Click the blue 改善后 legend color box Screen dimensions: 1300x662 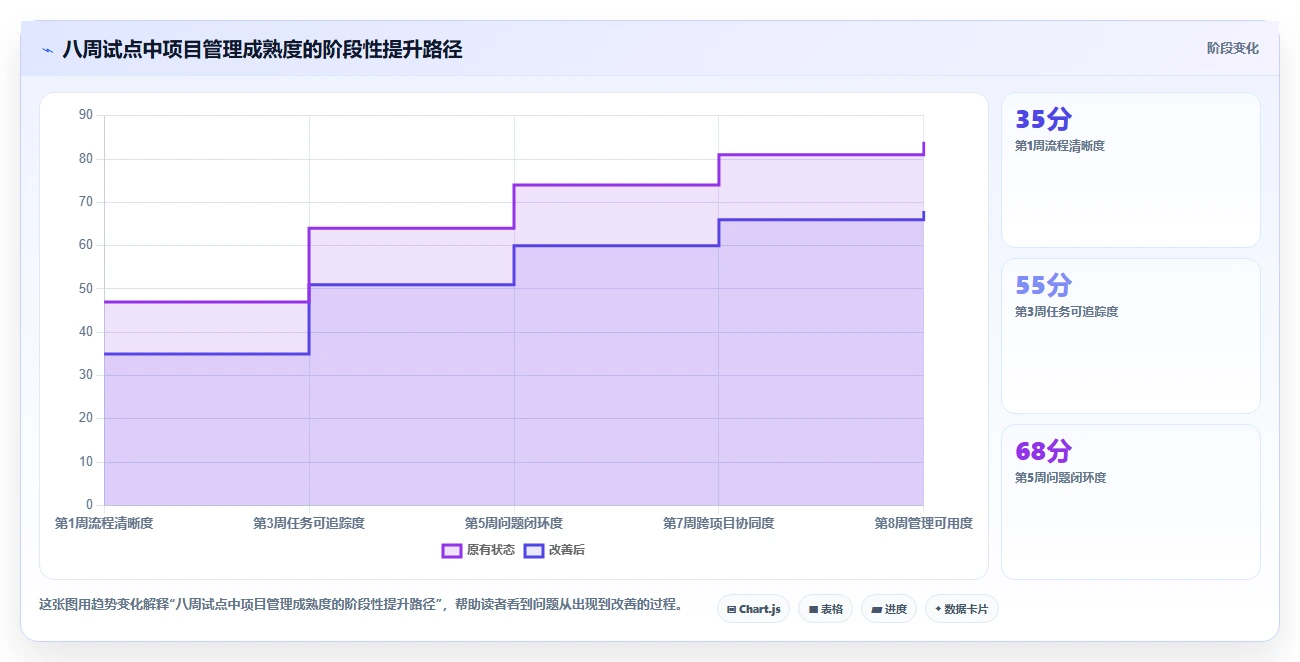click(x=534, y=550)
